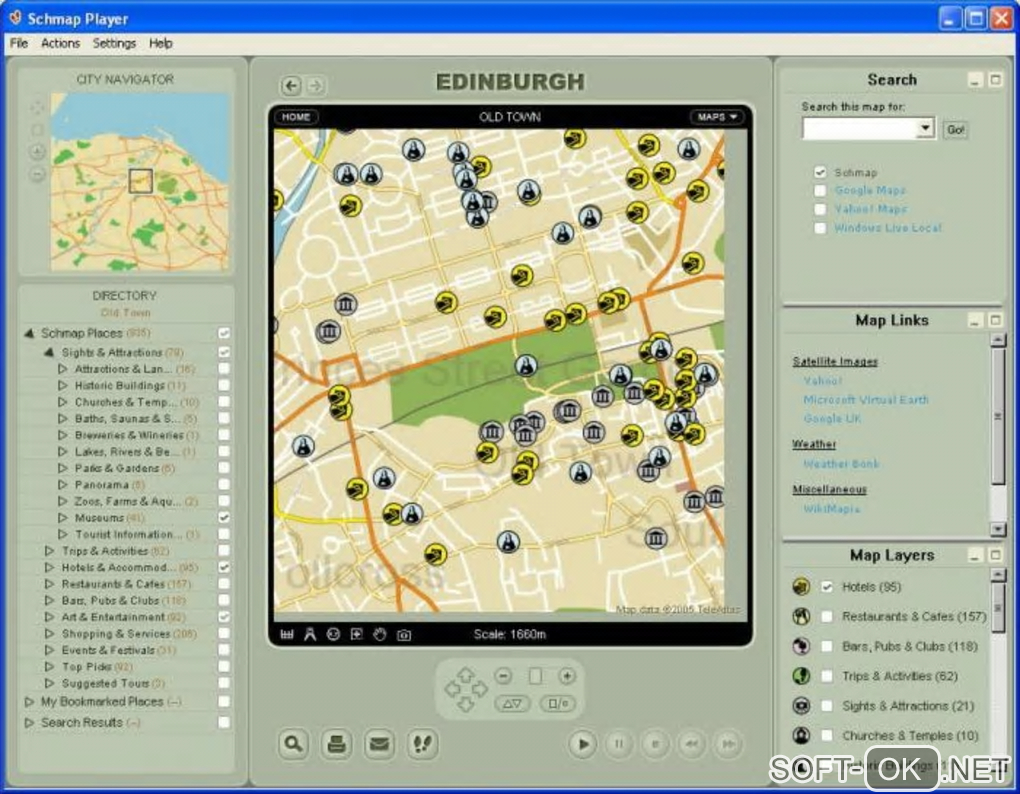Expand My Bookmarked Places node
The image size is (1020, 794).
tap(29, 702)
